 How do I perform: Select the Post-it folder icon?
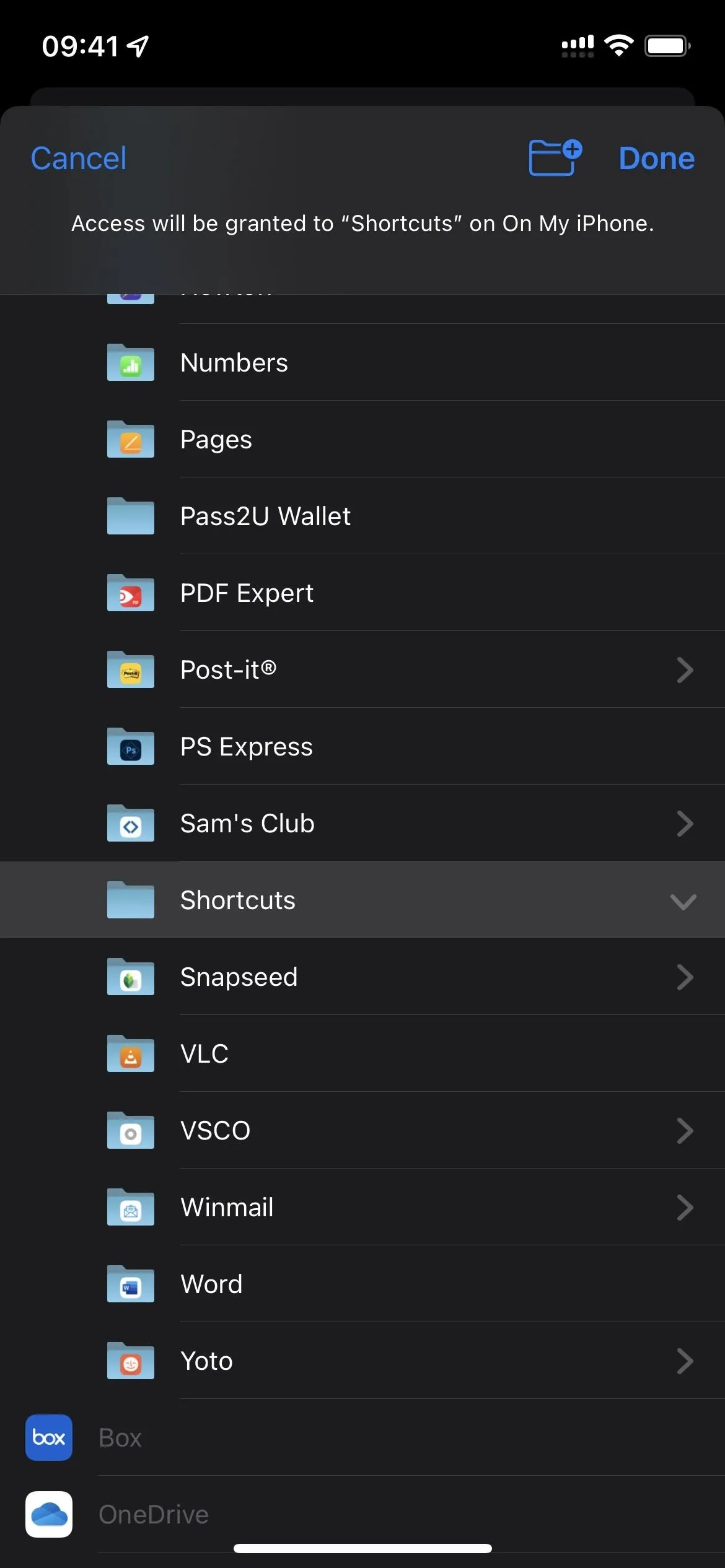pos(131,669)
